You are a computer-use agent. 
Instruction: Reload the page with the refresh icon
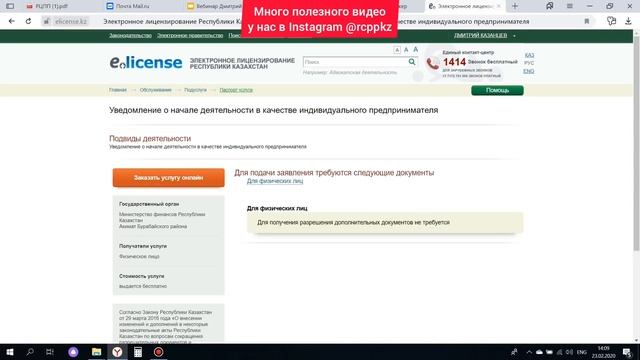pos(28,21)
